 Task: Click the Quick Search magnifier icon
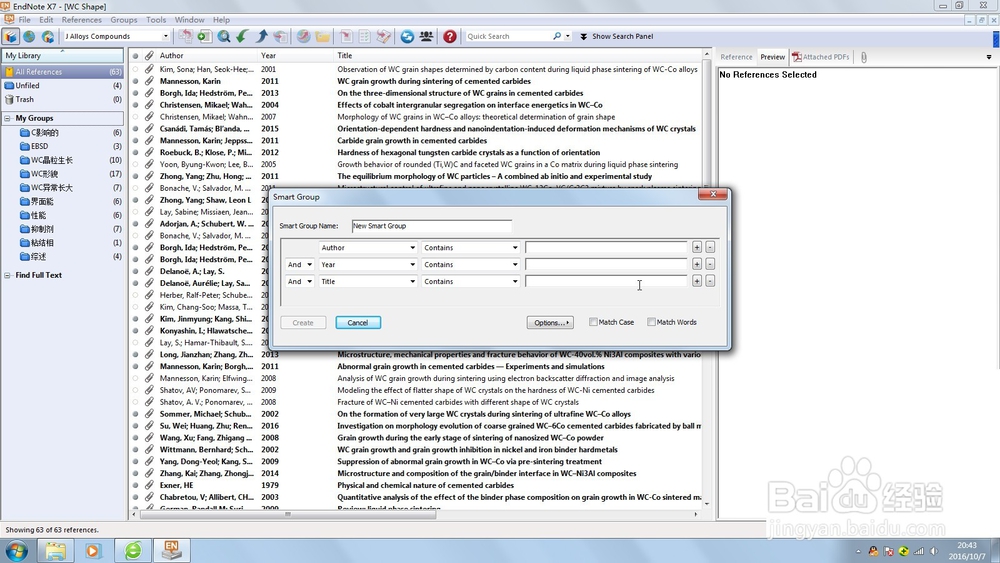(557, 36)
